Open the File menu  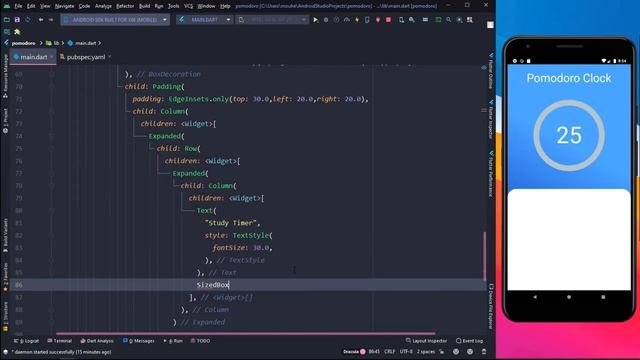point(18,6)
